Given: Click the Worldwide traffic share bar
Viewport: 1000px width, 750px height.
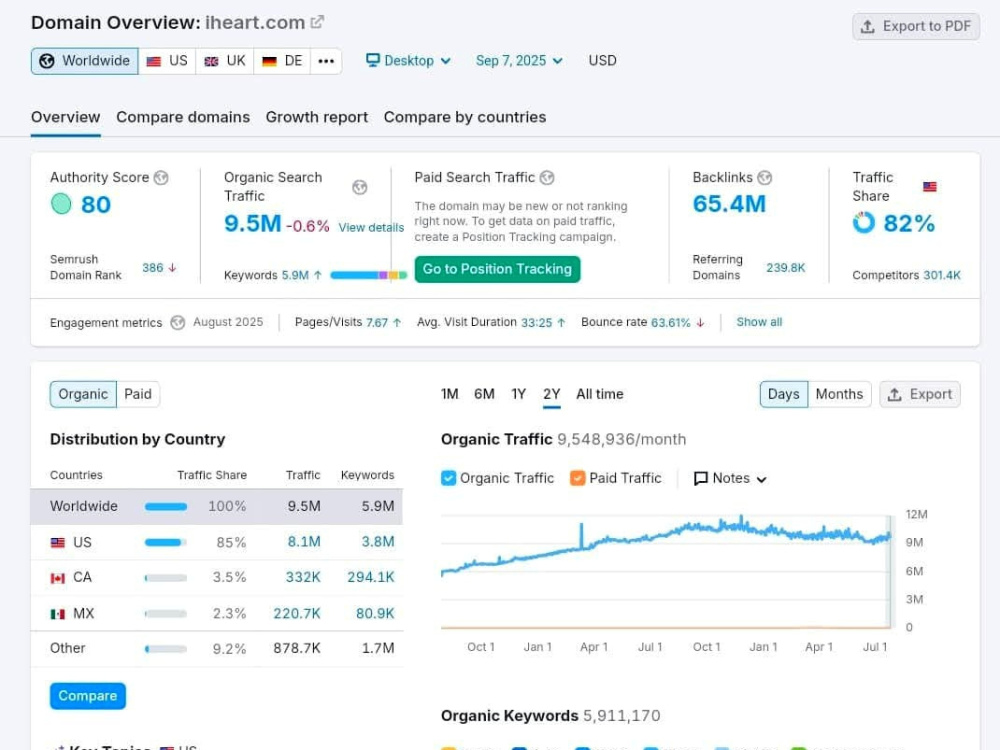Looking at the screenshot, I should coord(166,507).
